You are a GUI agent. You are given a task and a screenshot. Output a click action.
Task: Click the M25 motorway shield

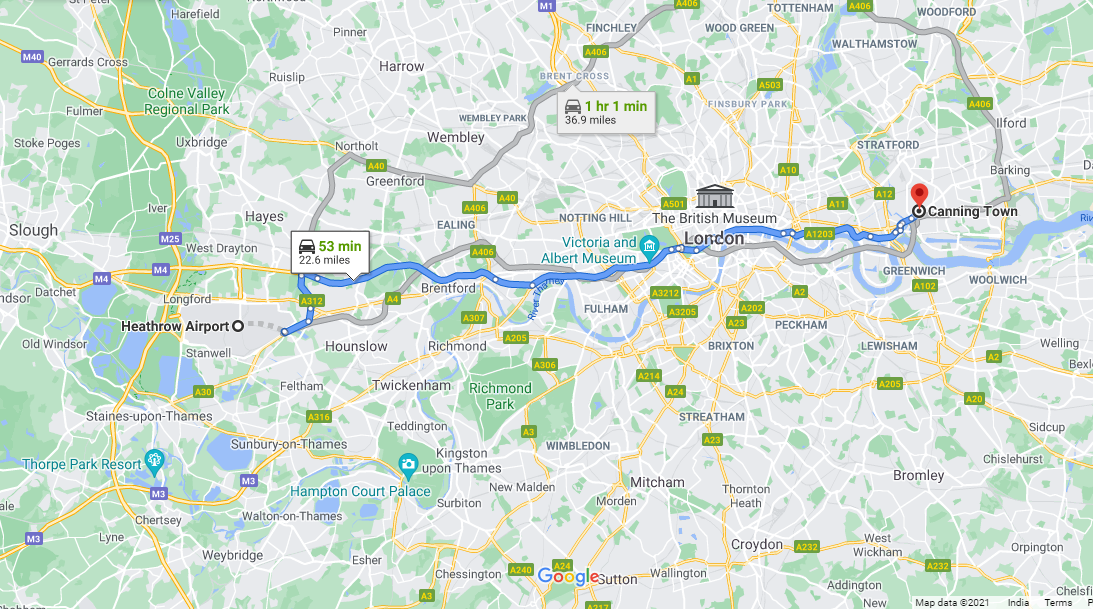(x=170, y=238)
